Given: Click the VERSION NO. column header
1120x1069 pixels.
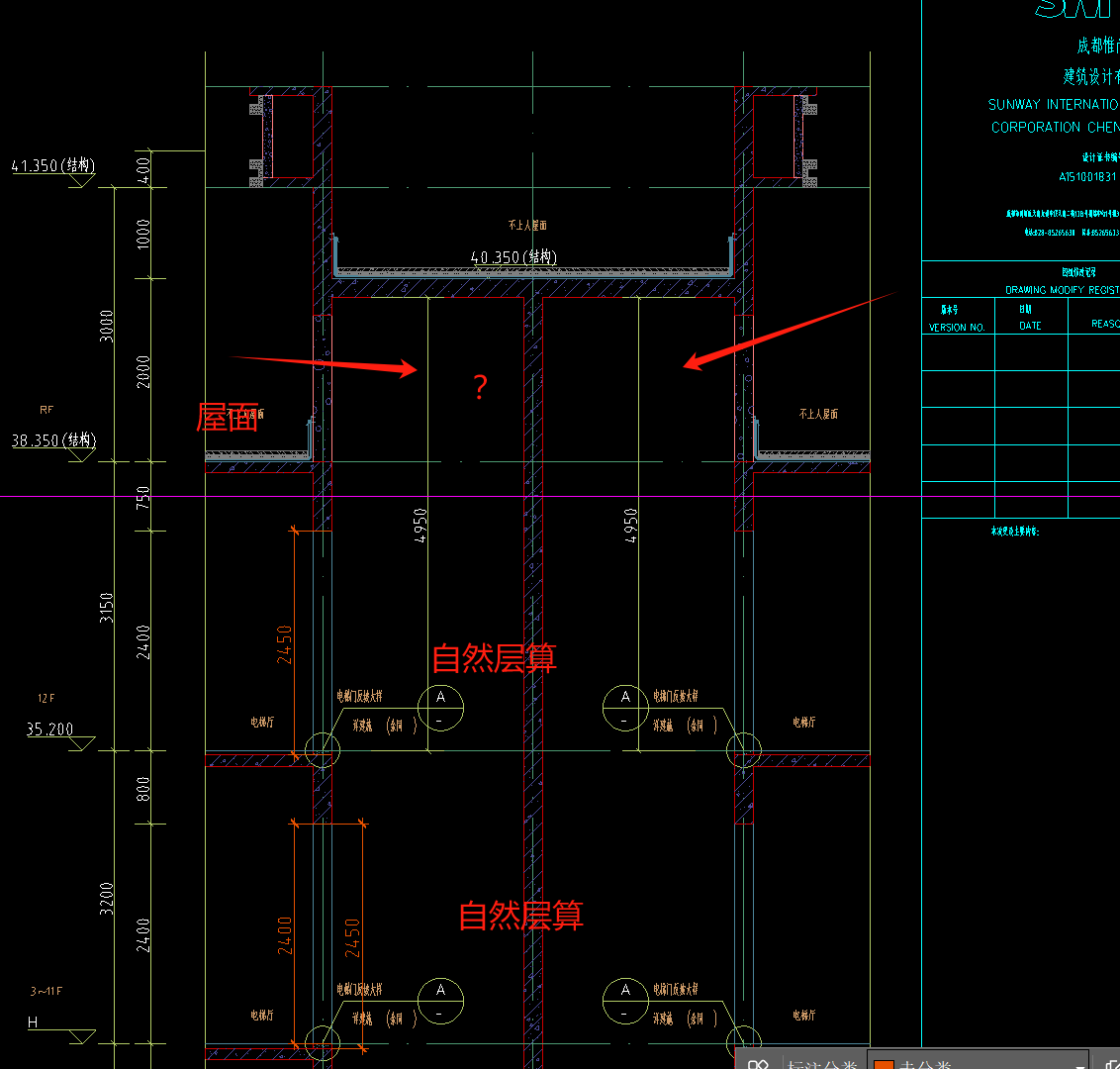Looking at the screenshot, I should tap(957, 328).
